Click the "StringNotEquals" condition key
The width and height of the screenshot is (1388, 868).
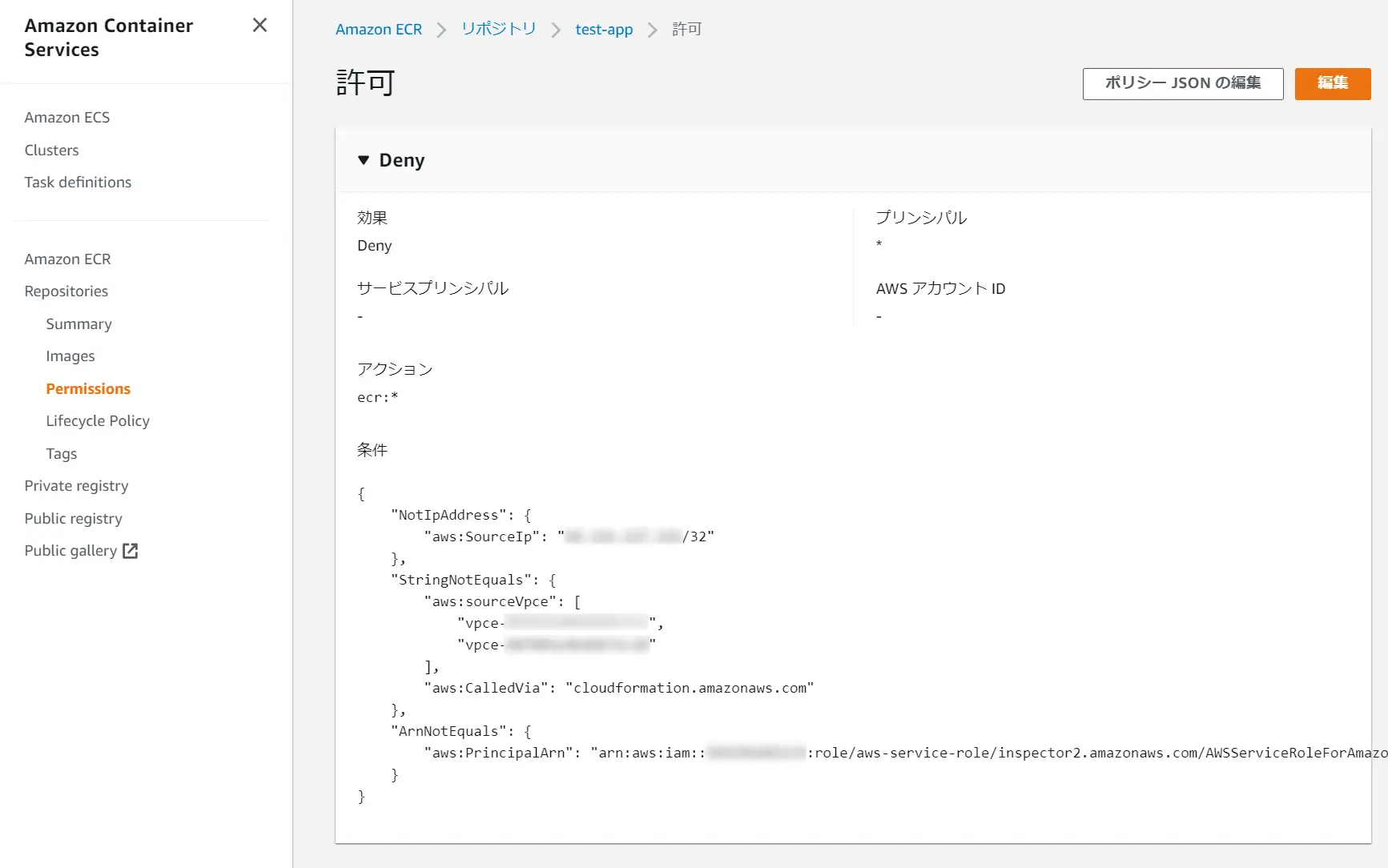click(x=461, y=580)
